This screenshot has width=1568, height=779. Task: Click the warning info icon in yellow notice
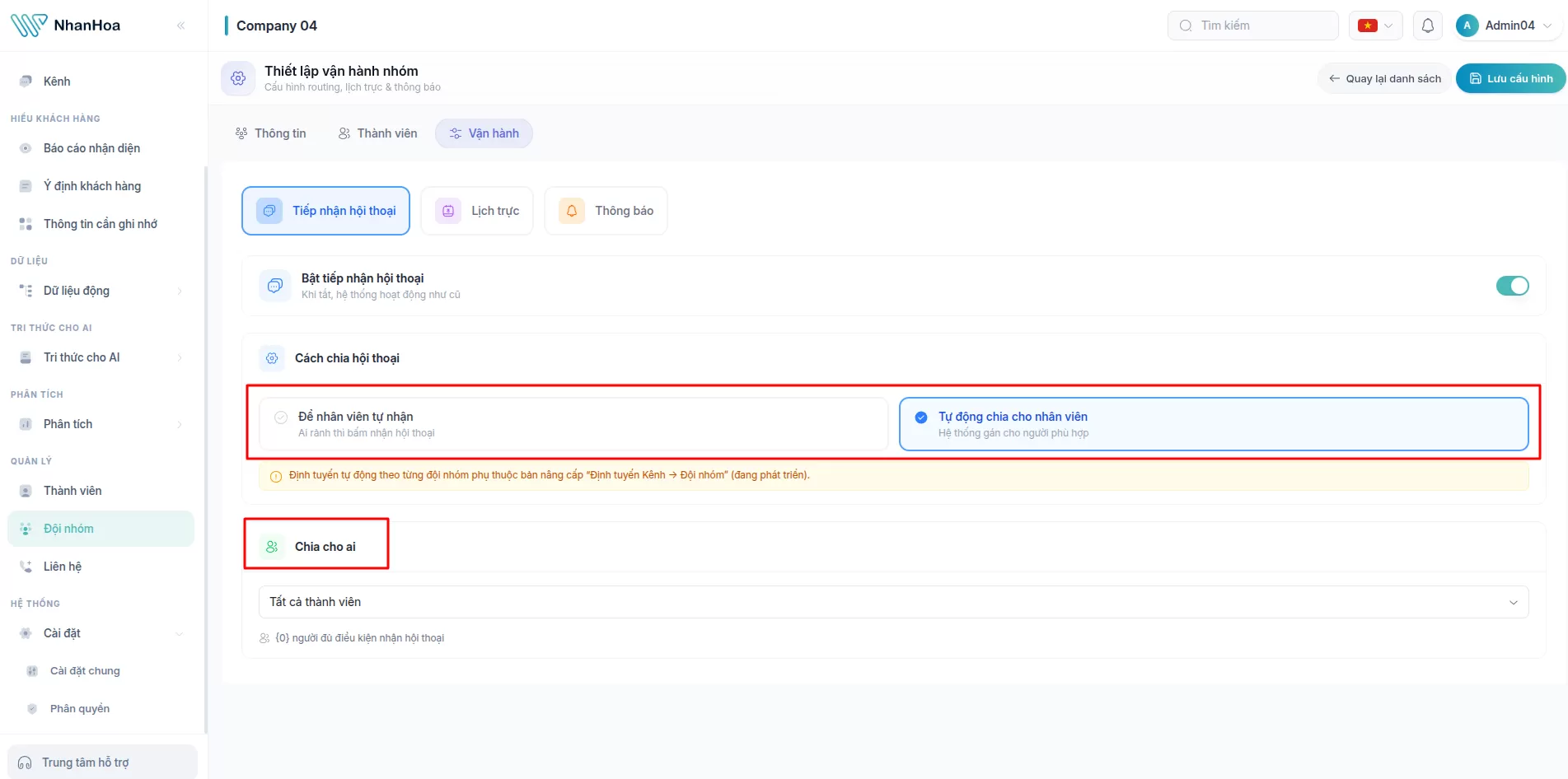coord(276,476)
